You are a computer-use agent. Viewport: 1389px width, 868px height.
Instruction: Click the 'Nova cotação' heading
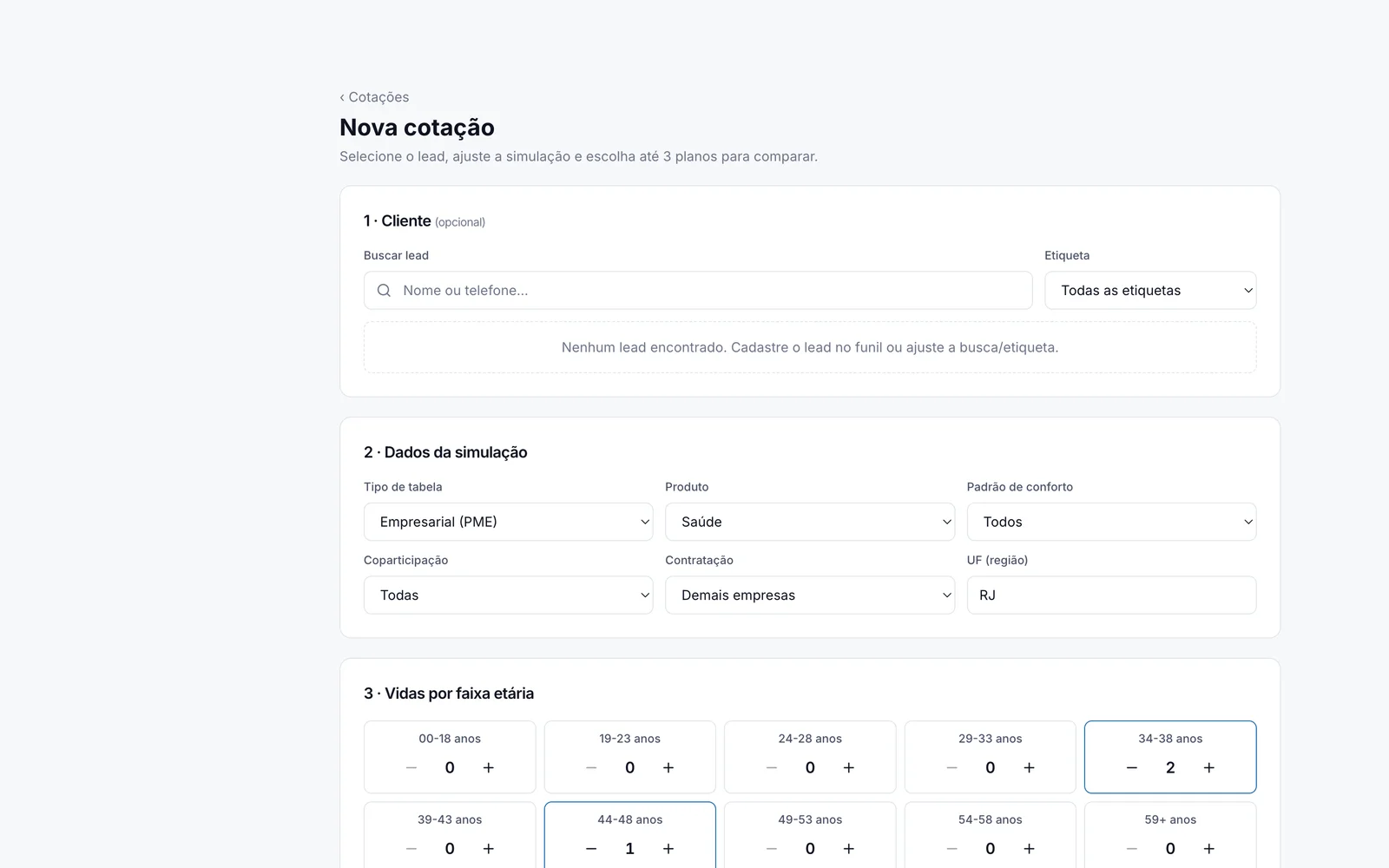click(417, 128)
